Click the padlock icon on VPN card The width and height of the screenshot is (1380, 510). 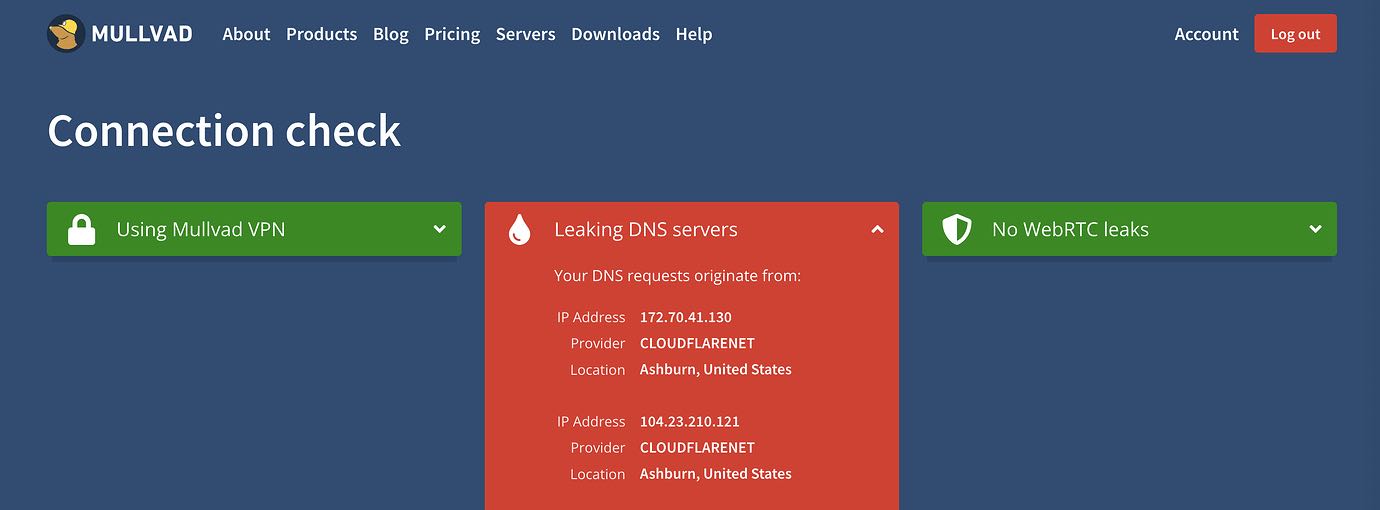click(x=81, y=229)
